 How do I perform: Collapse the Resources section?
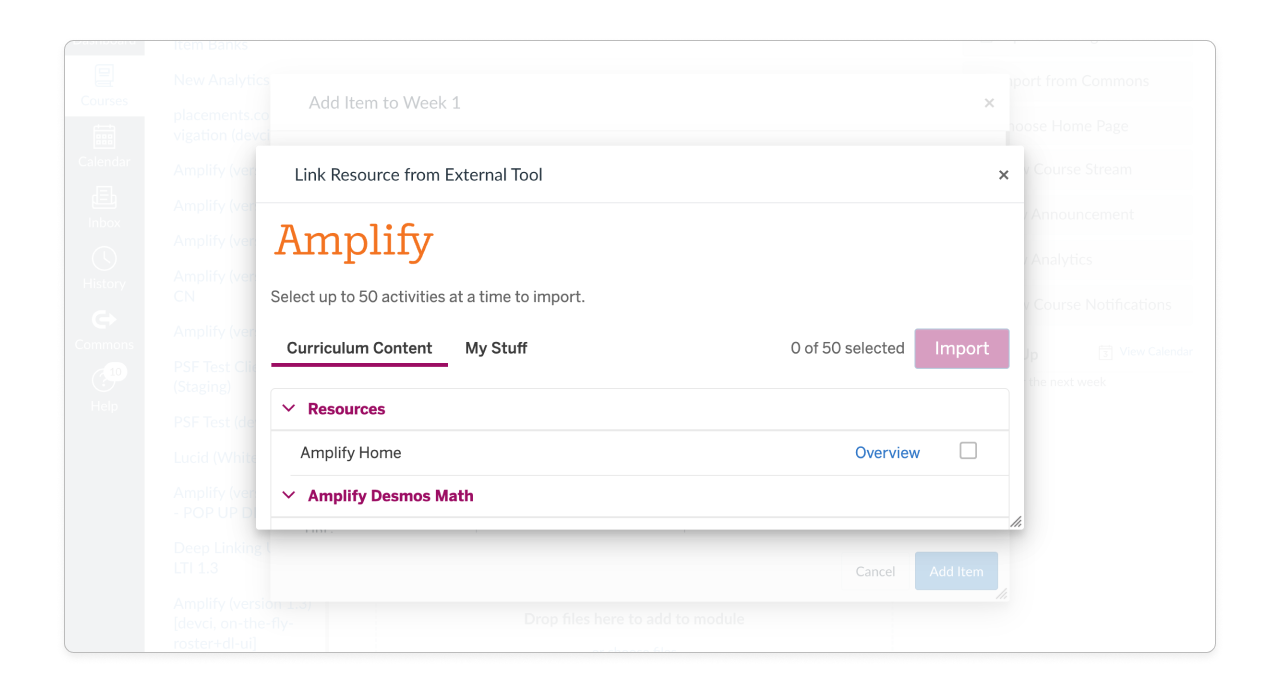[289, 408]
